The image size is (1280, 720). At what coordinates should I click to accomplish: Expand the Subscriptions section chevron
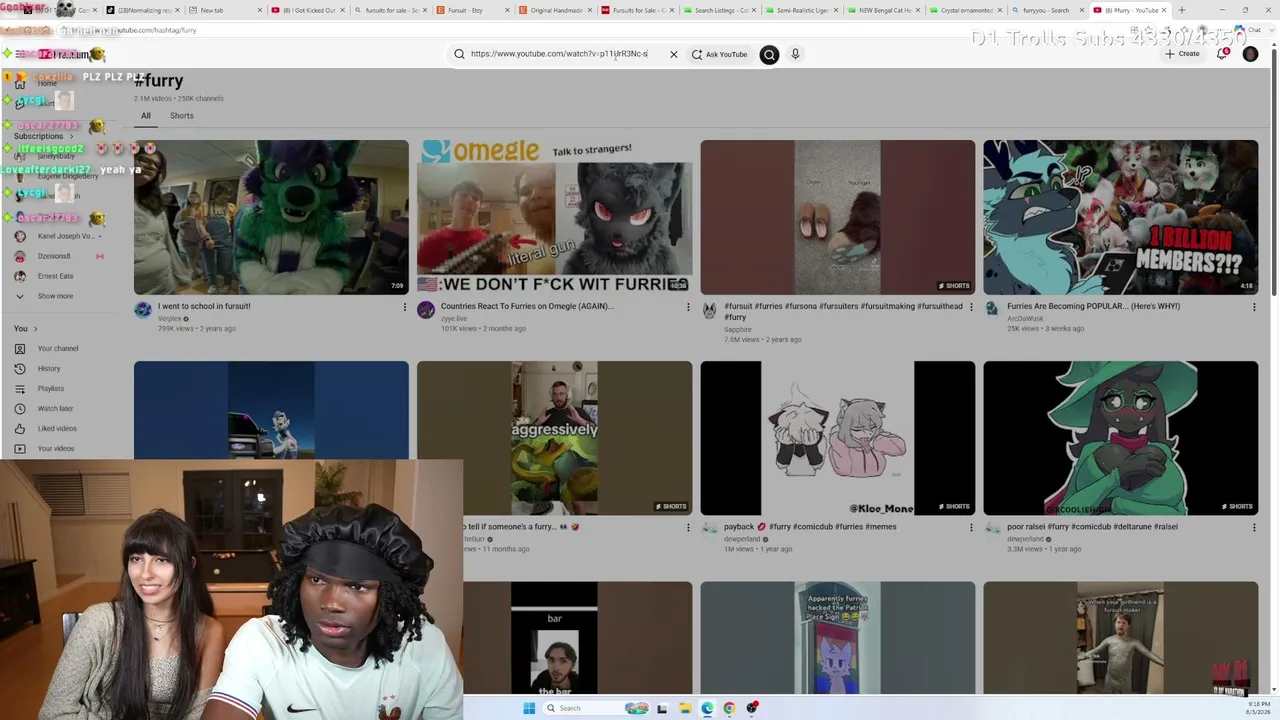pyautogui.click(x=71, y=136)
